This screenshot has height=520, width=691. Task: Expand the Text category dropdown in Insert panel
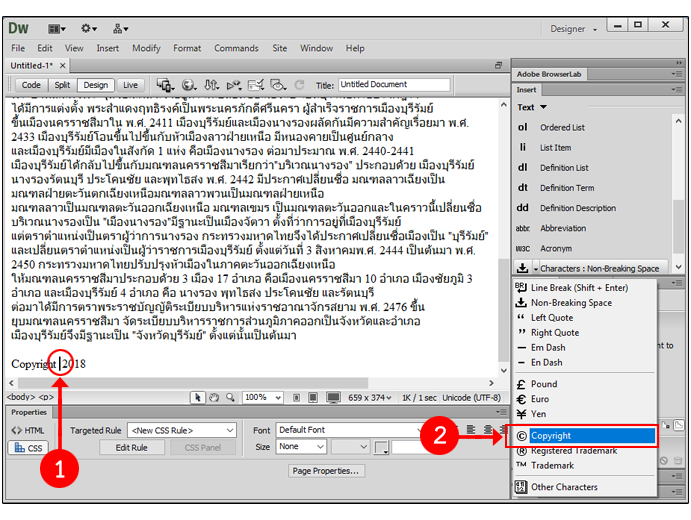[x=544, y=107]
